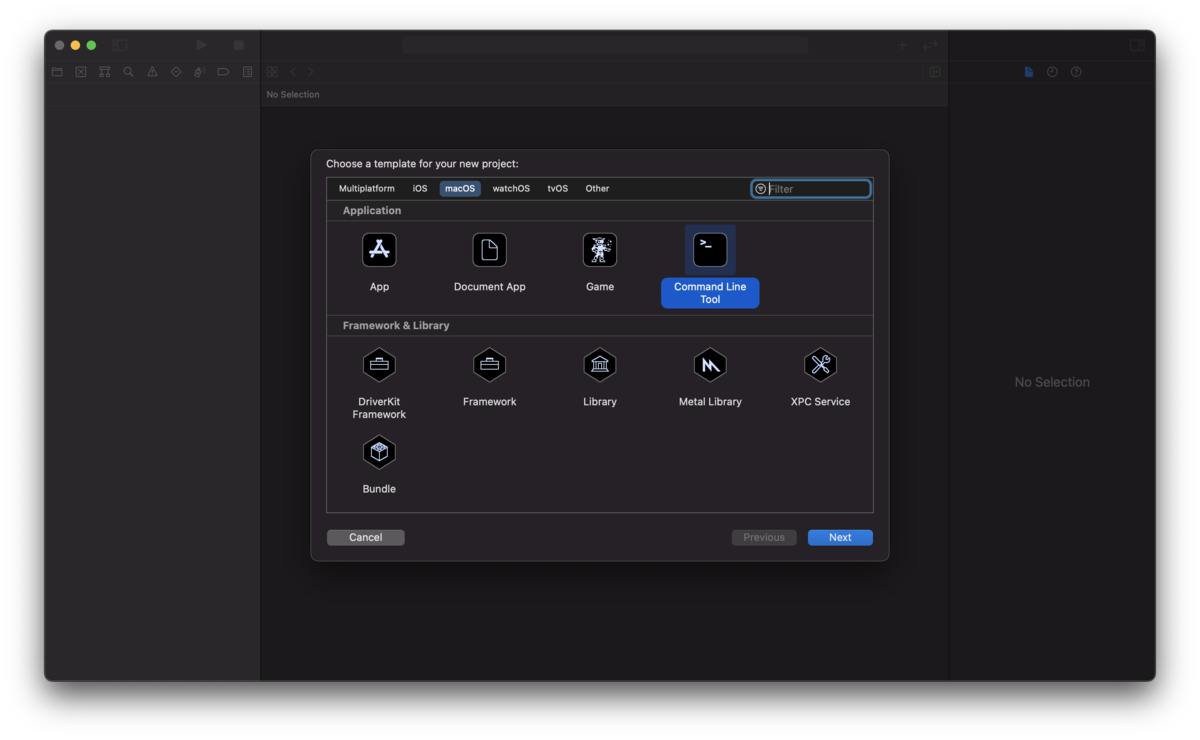Go back with the left chevron
1200x740 pixels.
(293, 72)
